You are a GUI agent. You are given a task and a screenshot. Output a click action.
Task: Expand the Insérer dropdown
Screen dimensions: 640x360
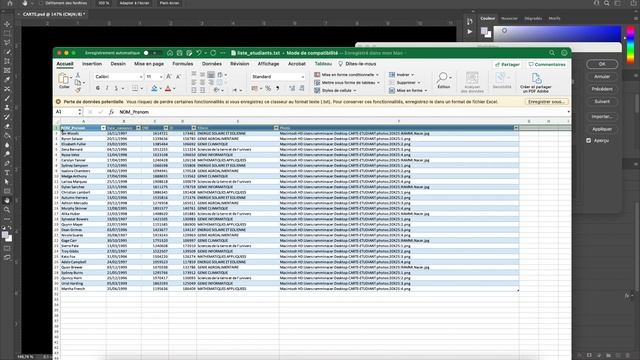pos(401,75)
